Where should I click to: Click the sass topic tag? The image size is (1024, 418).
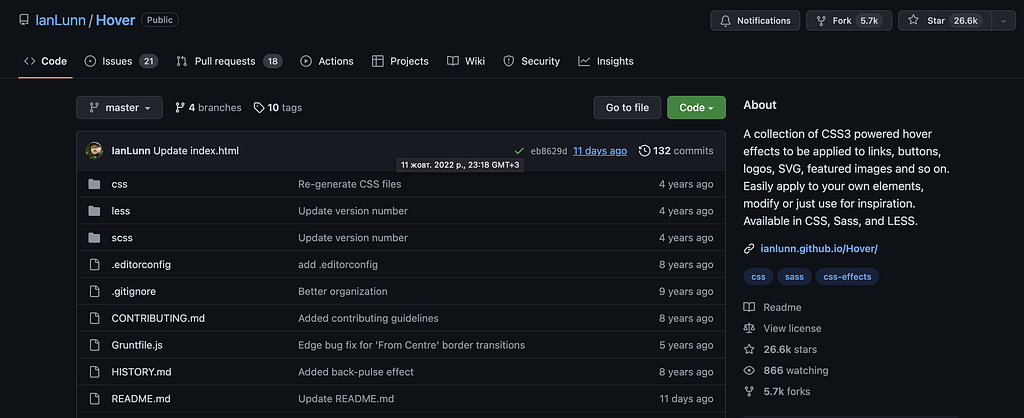point(794,277)
